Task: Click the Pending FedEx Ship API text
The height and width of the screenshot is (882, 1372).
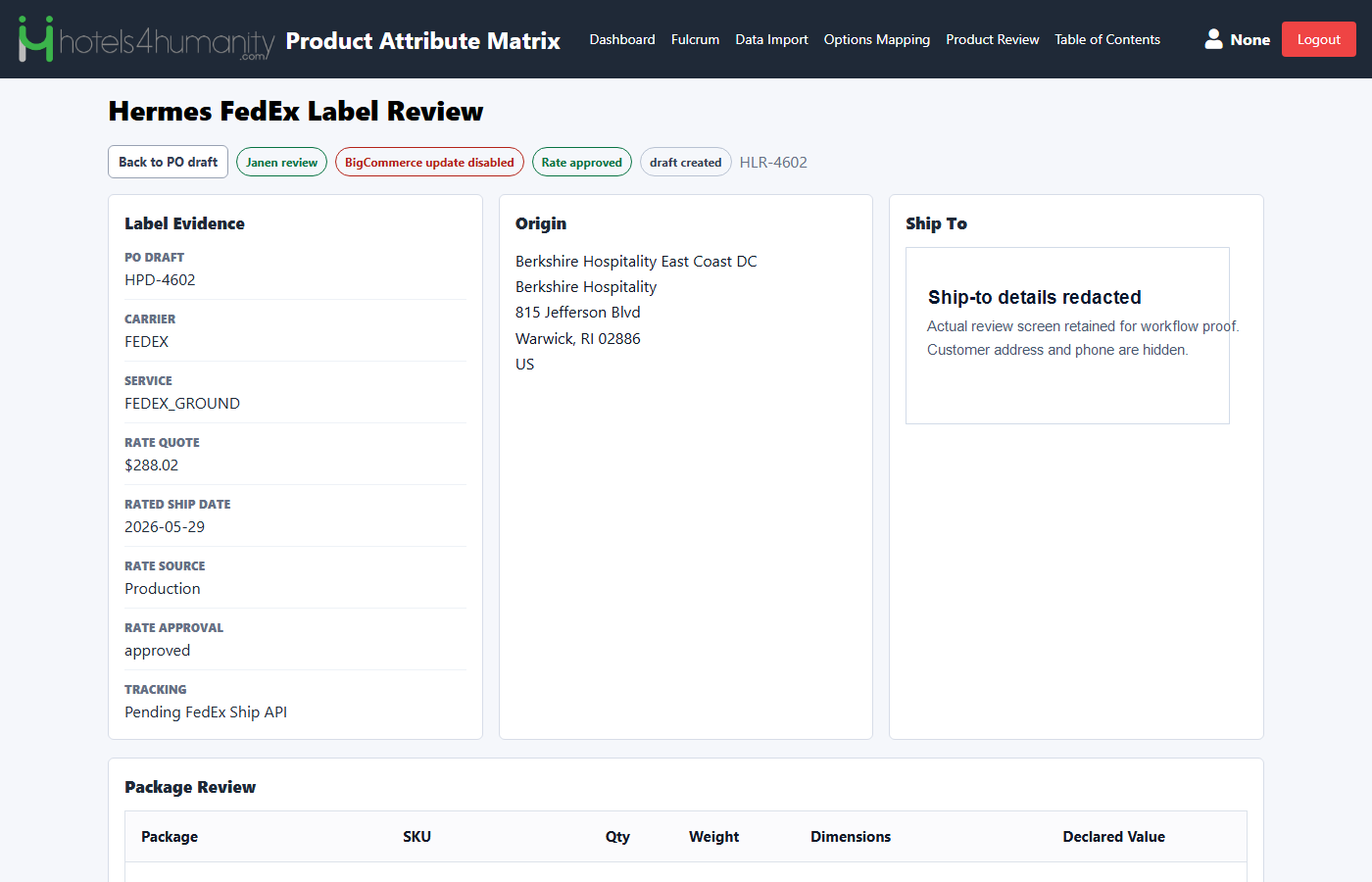Action: [206, 712]
